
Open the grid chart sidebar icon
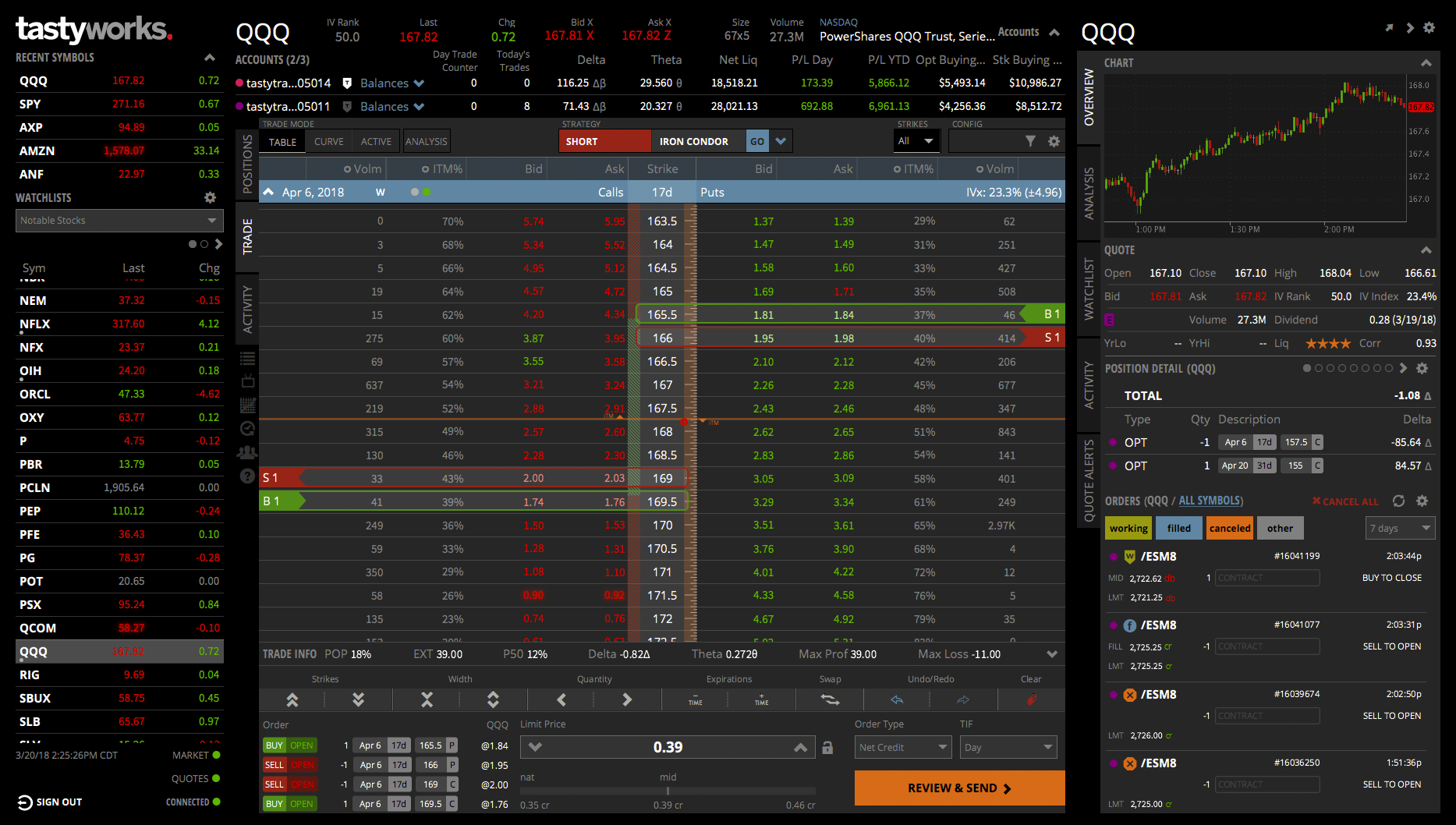[247, 405]
